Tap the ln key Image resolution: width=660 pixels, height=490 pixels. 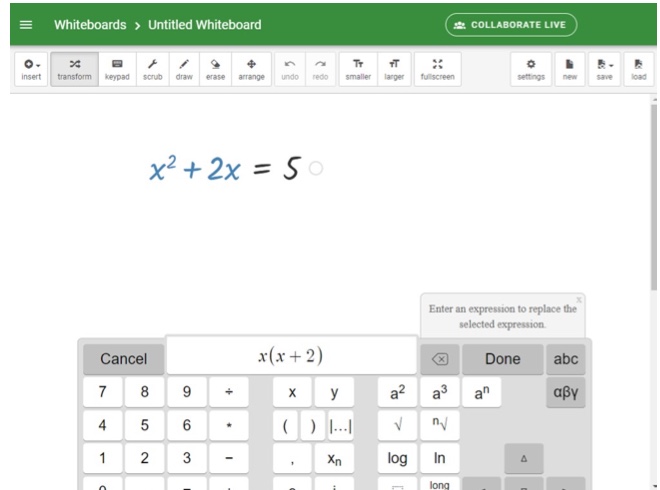tap(439, 458)
